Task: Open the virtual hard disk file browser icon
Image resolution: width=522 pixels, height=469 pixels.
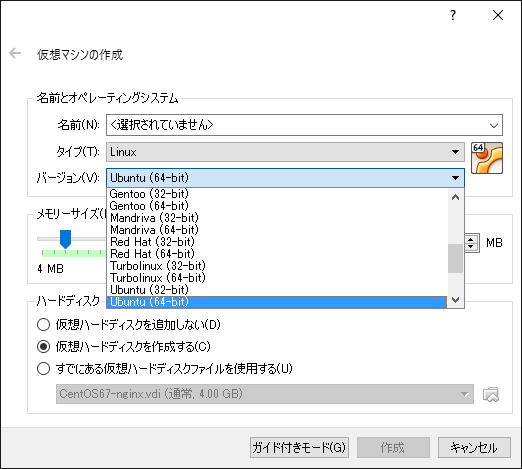Action: [x=491, y=394]
